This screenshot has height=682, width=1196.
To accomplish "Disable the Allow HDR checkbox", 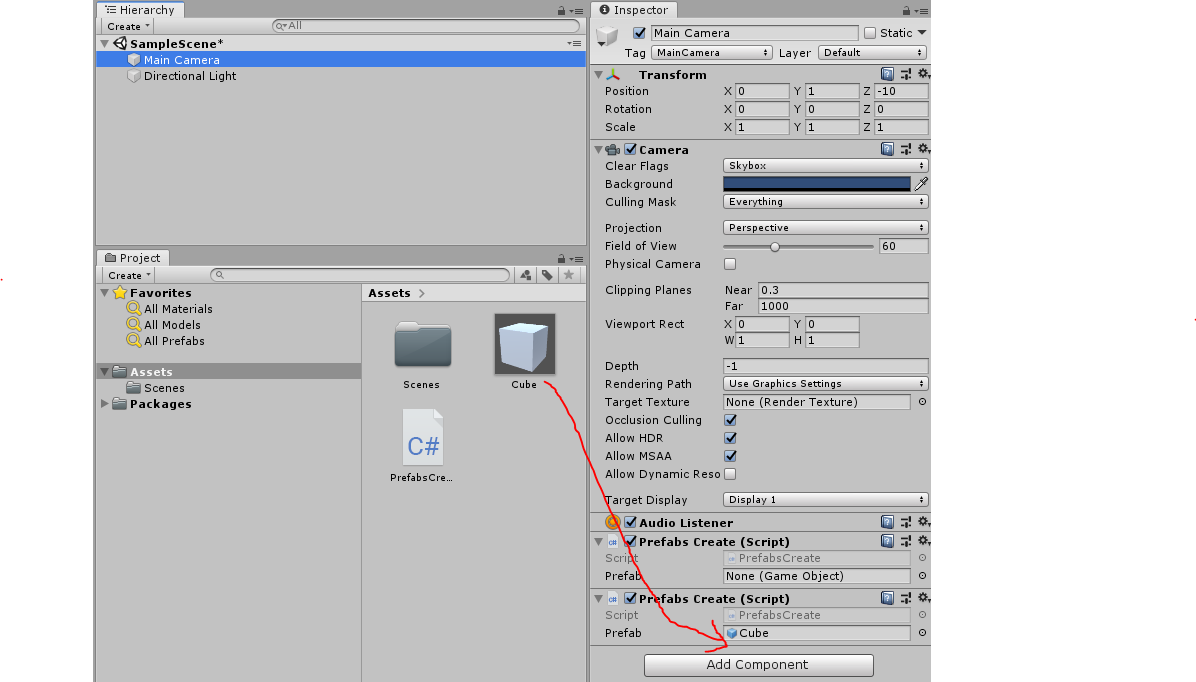I will tap(729, 437).
